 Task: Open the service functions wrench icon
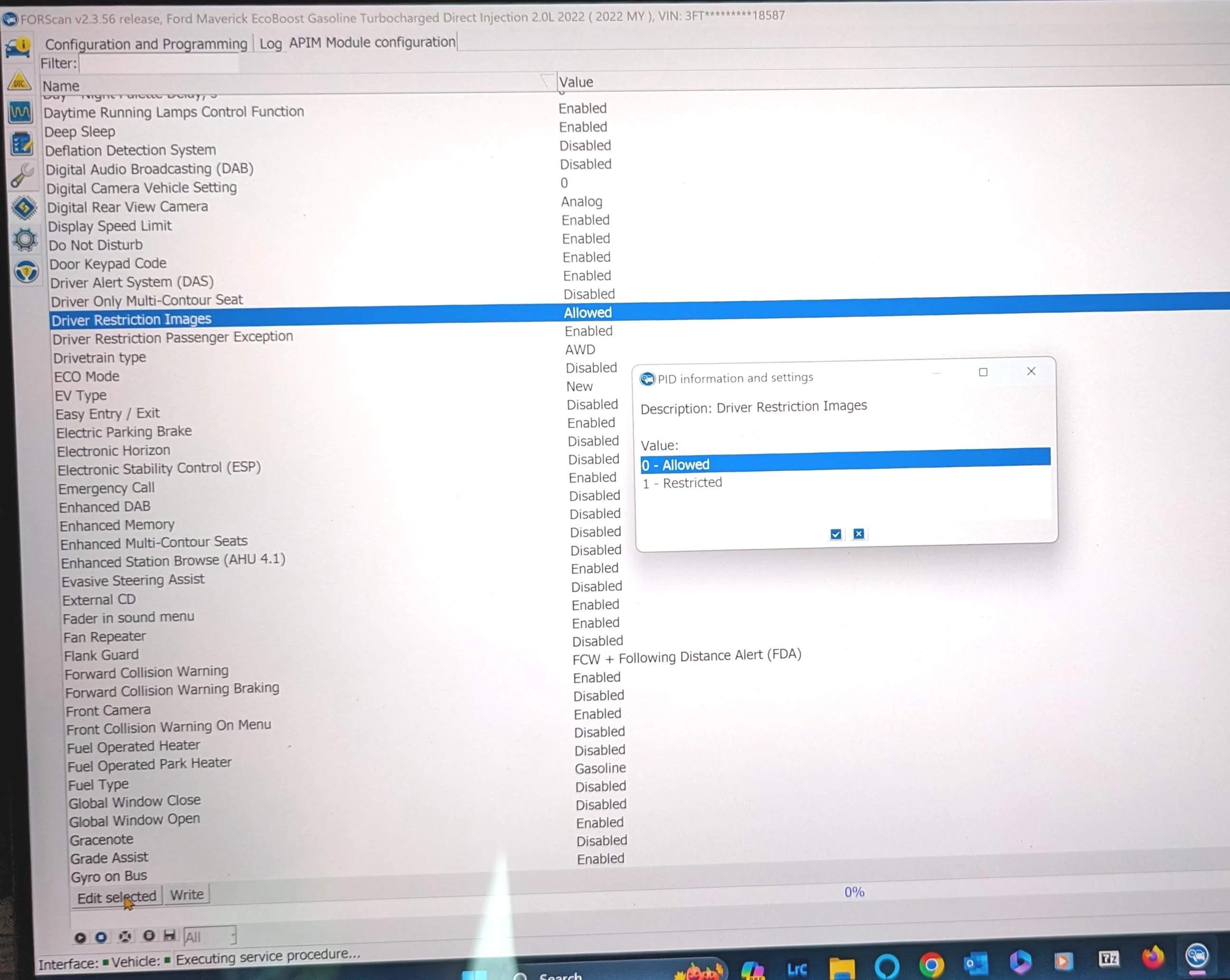click(x=23, y=175)
